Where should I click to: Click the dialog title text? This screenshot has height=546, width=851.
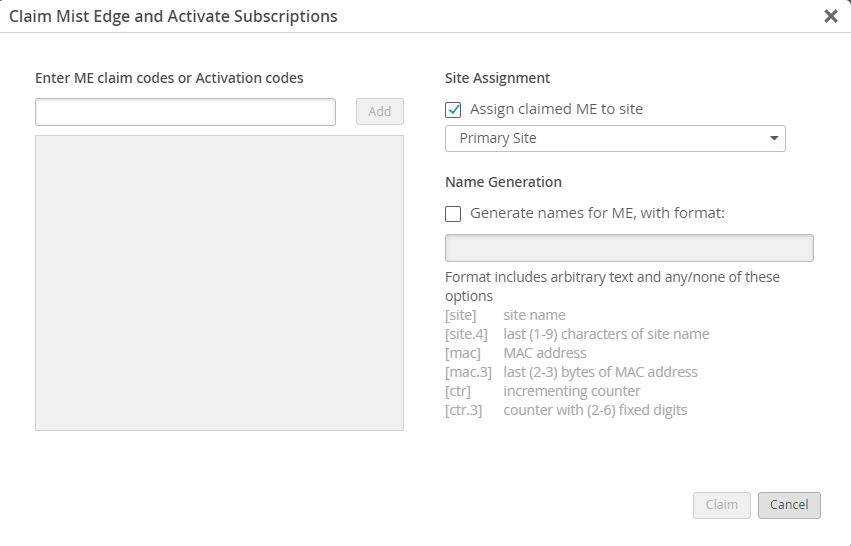click(173, 16)
